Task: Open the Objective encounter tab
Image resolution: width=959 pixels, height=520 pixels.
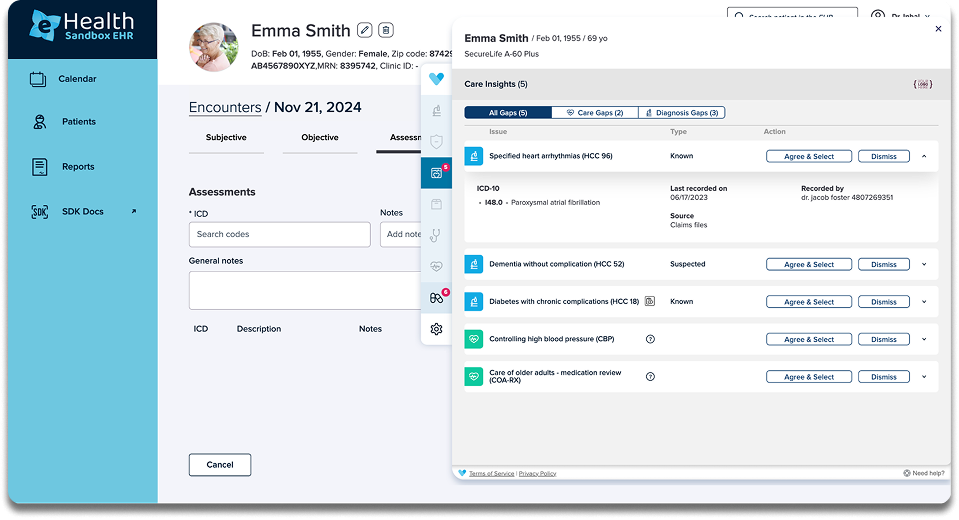Action: tap(320, 138)
